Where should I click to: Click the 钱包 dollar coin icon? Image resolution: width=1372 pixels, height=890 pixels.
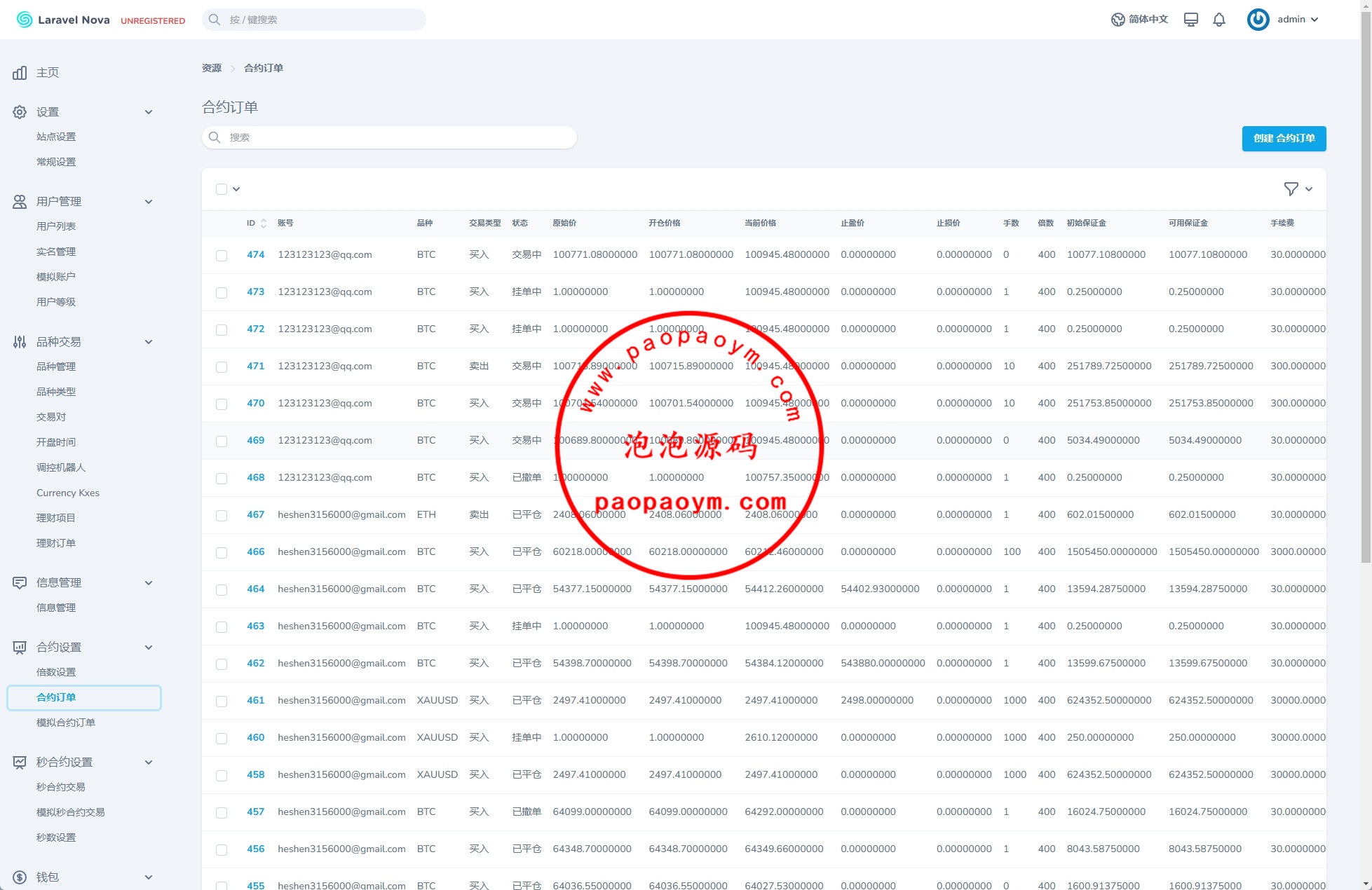(20, 877)
